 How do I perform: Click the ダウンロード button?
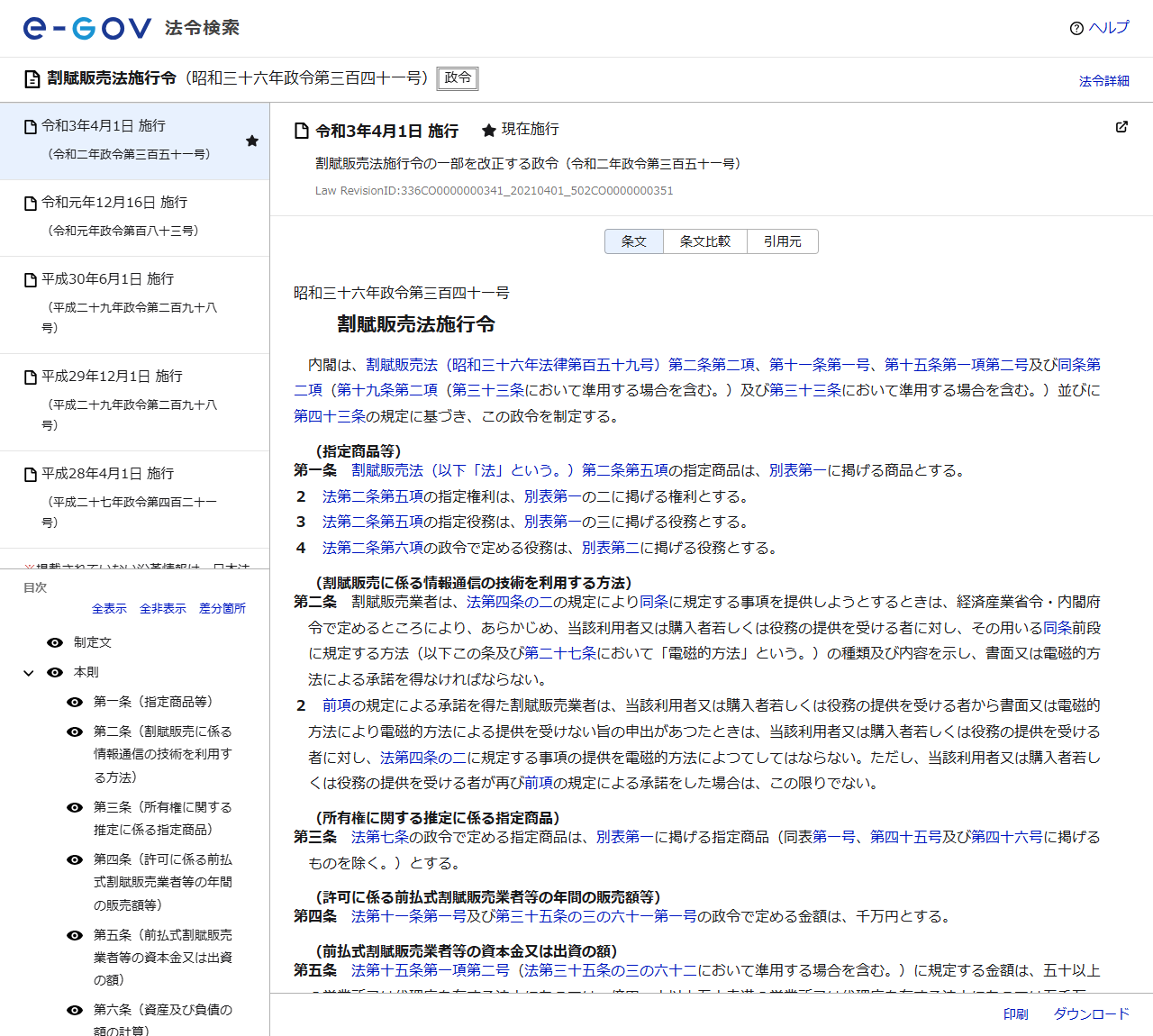pos(1092,1014)
